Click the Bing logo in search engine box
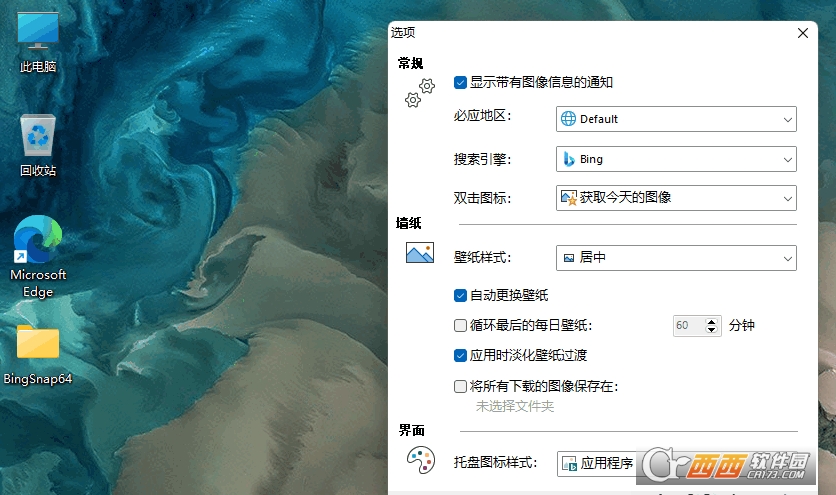The height and width of the screenshot is (495, 836). (569, 159)
